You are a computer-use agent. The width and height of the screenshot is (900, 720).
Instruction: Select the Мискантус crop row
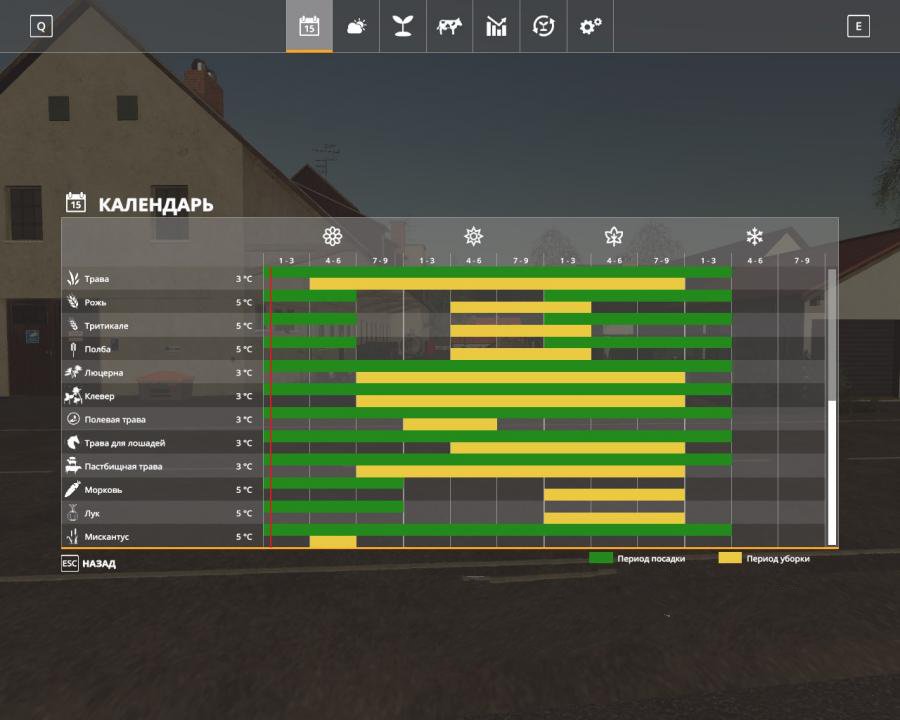[107, 537]
